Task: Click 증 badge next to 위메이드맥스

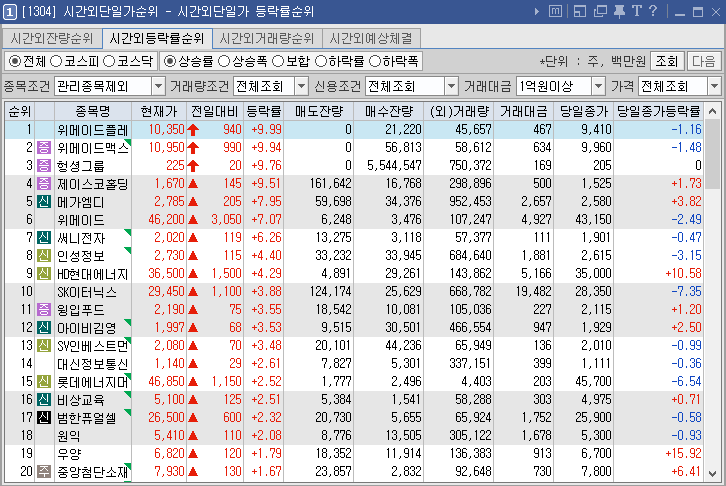Action: [x=44, y=148]
